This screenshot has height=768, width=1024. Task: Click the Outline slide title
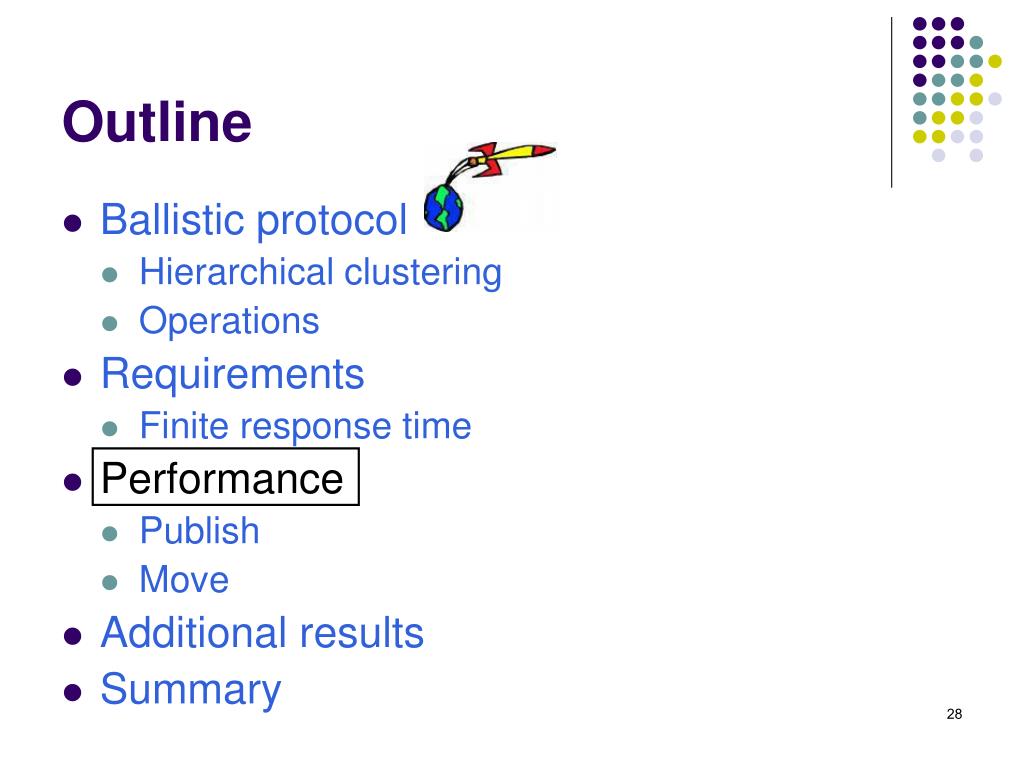(157, 121)
